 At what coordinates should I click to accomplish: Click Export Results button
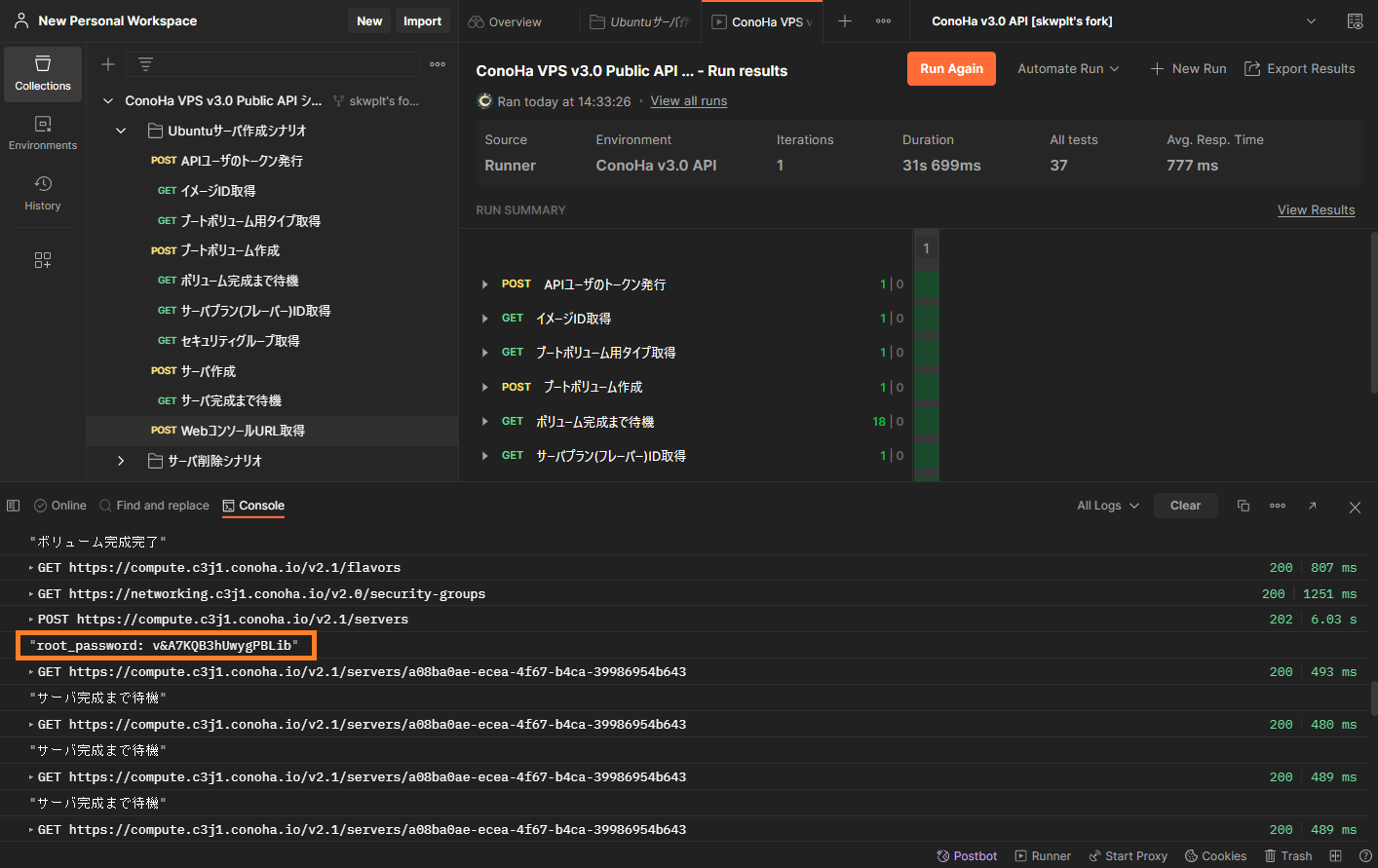tap(1299, 69)
